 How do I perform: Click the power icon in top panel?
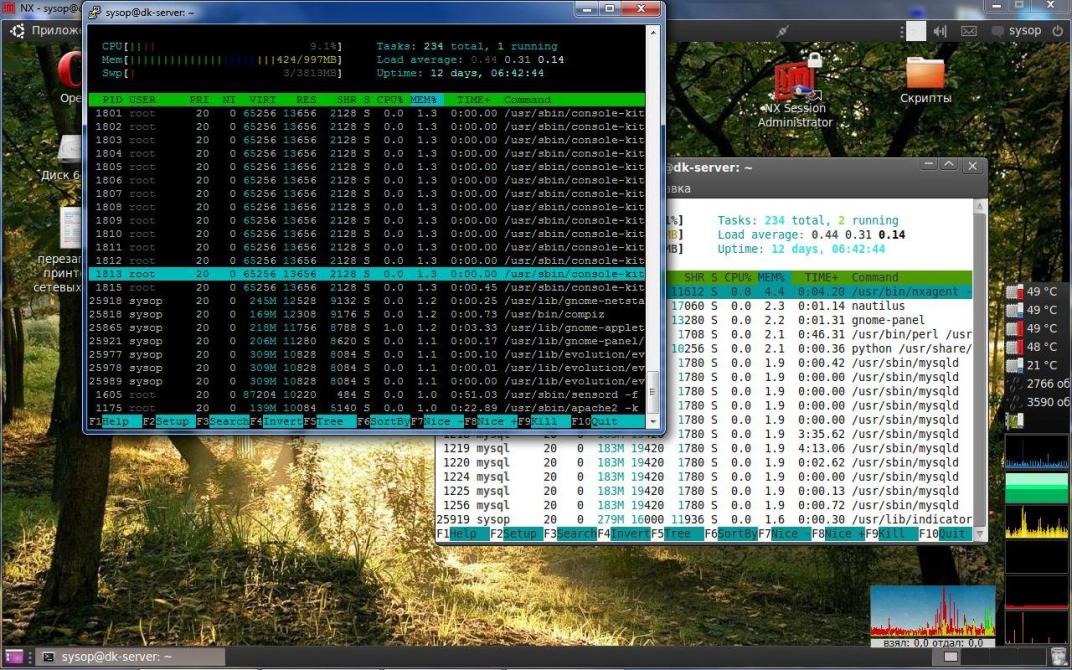(x=1058, y=31)
